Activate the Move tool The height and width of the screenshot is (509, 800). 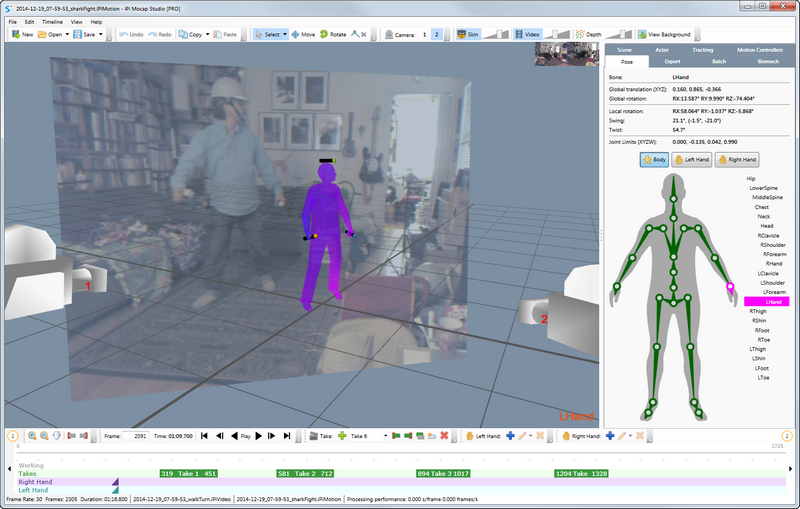(303, 34)
